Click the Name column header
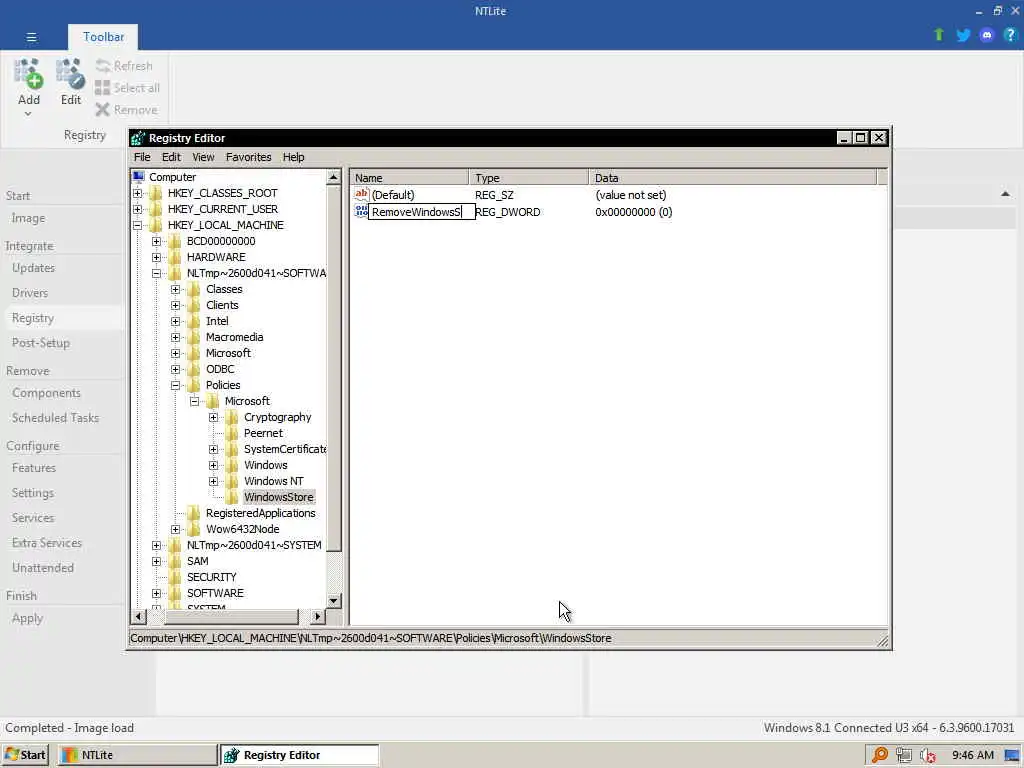Viewport: 1024px width, 768px height. 409,178
